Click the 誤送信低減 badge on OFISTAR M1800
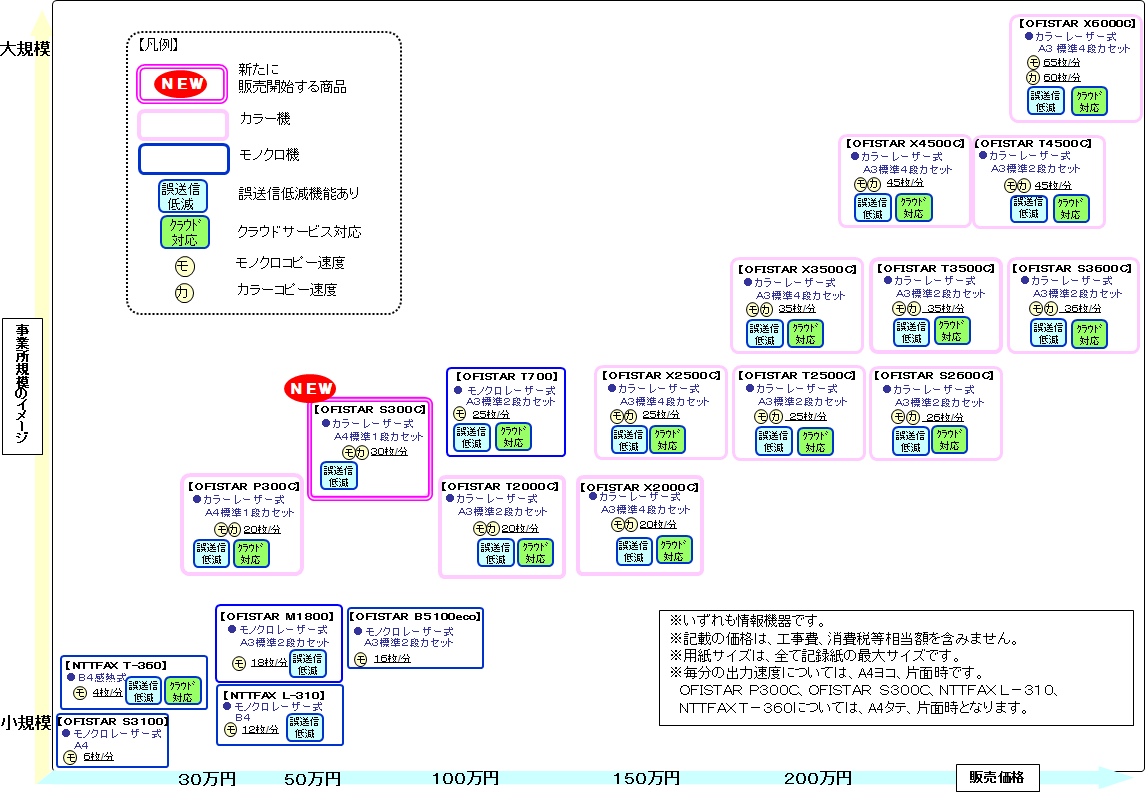 point(308,664)
